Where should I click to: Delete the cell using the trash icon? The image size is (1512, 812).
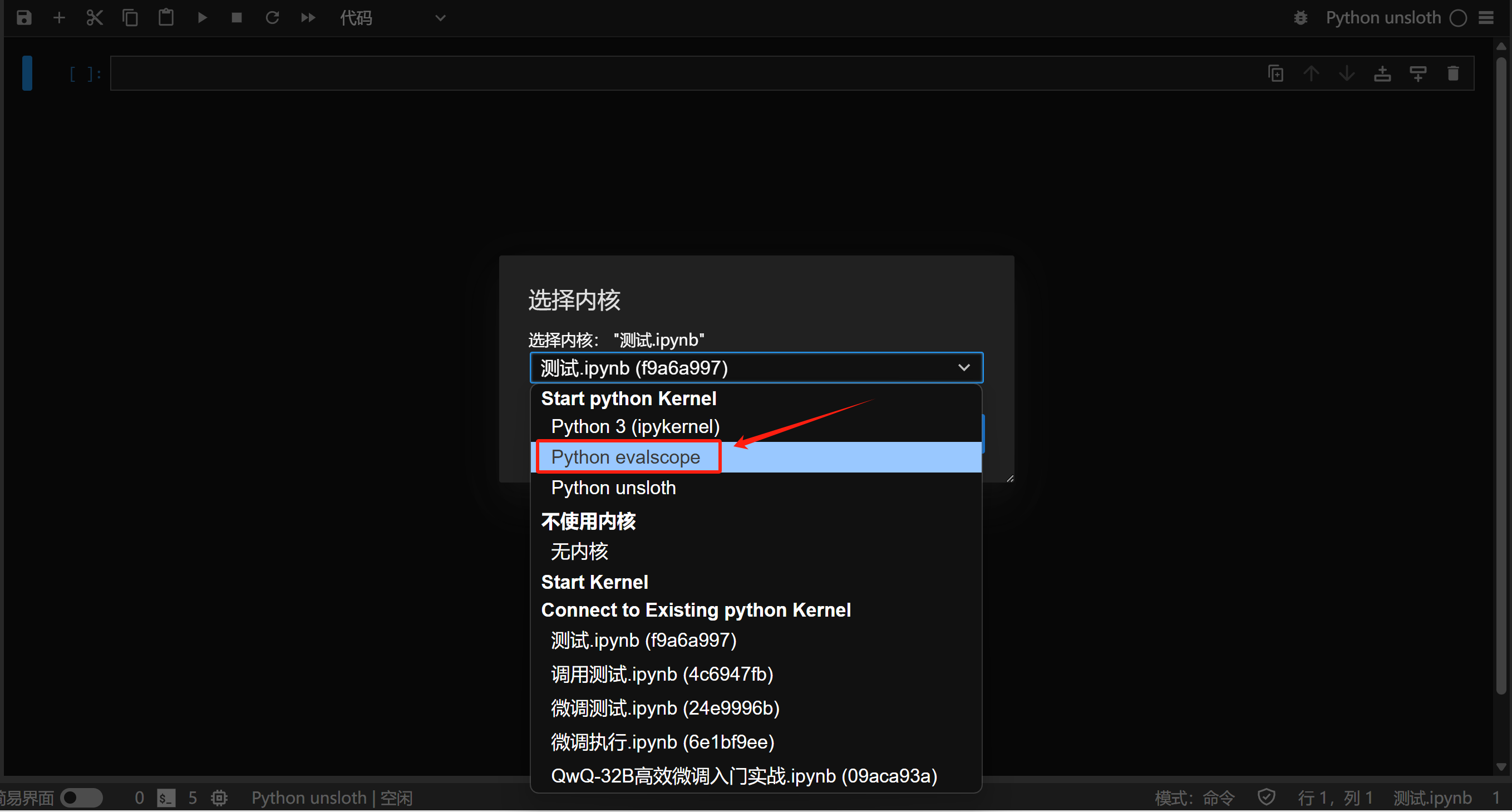(1452, 73)
